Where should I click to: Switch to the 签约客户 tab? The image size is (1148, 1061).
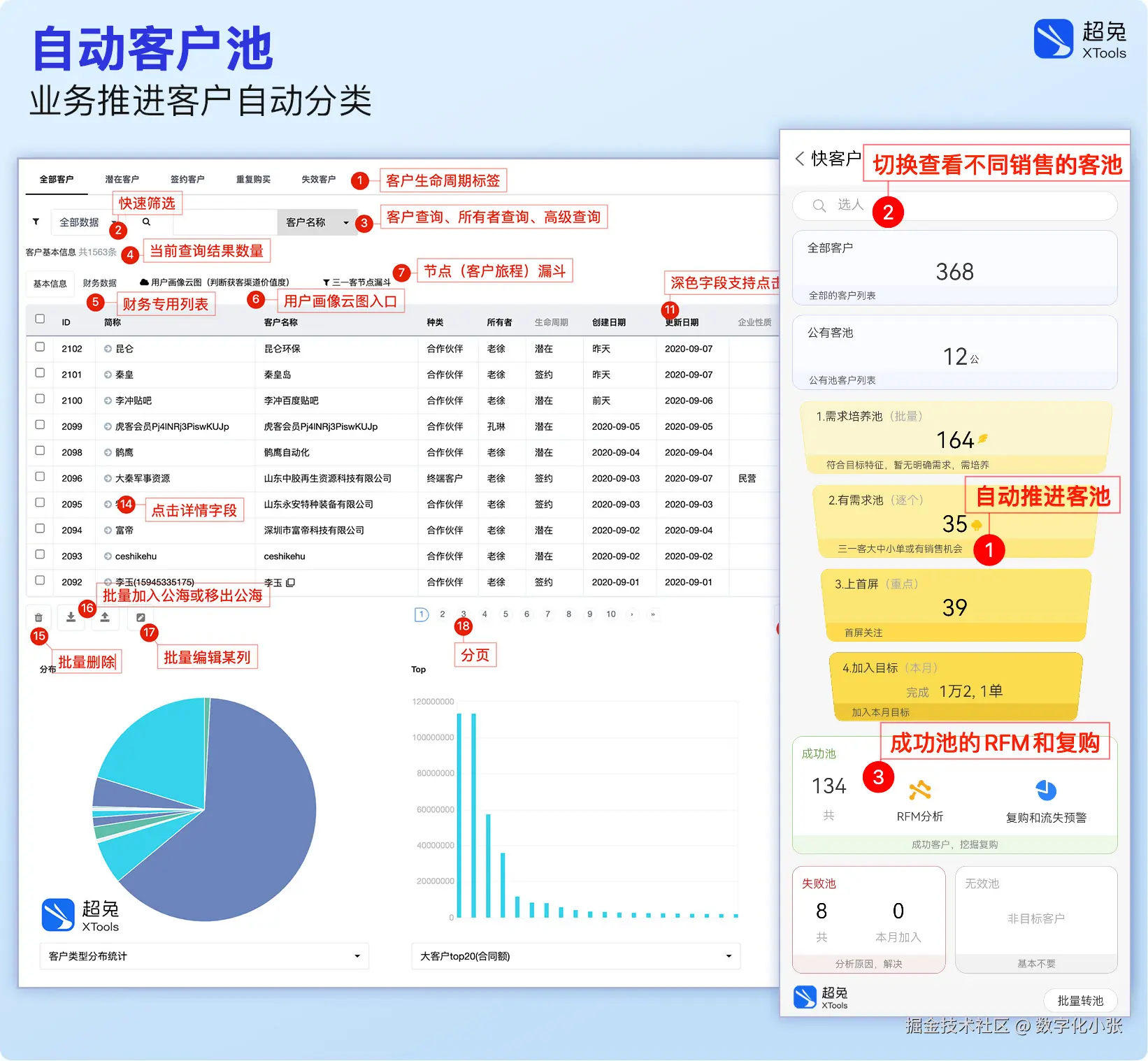pyautogui.click(x=187, y=180)
